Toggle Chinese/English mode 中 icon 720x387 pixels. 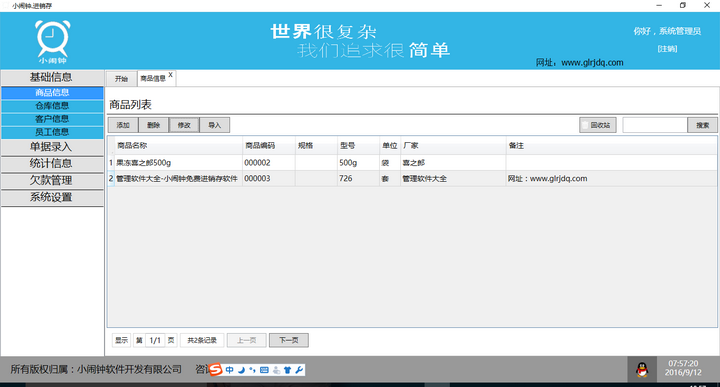point(229,370)
